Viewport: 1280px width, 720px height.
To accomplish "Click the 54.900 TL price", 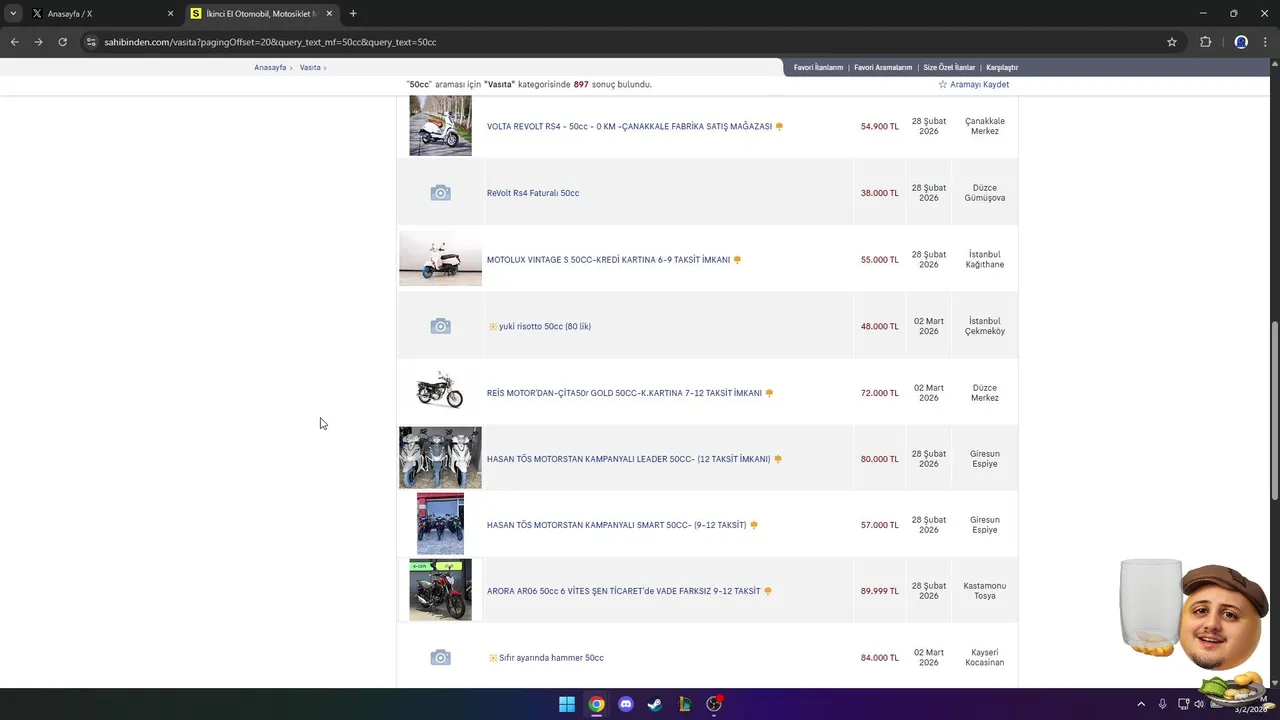I will (x=880, y=127).
